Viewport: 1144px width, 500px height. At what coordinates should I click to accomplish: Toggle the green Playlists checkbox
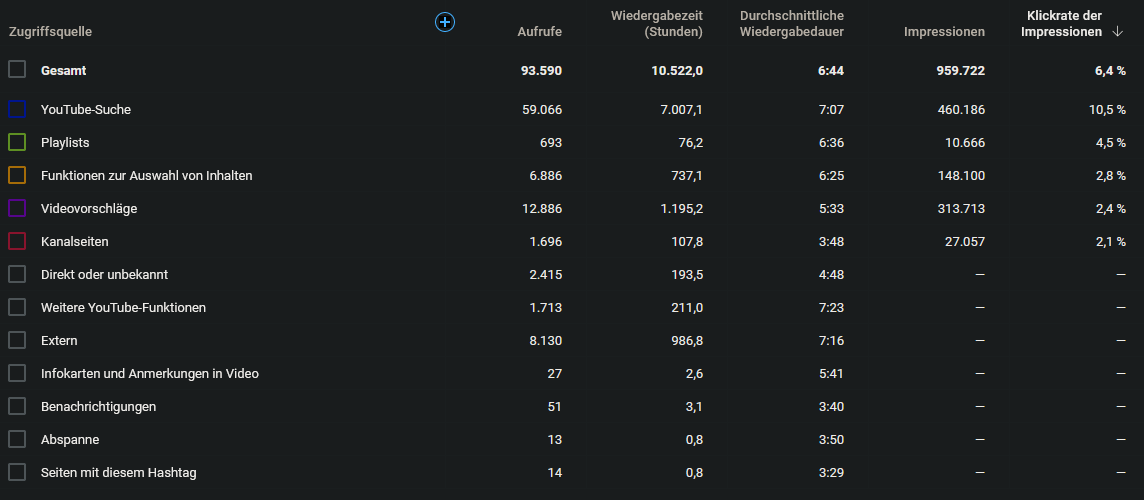[x=17, y=142]
